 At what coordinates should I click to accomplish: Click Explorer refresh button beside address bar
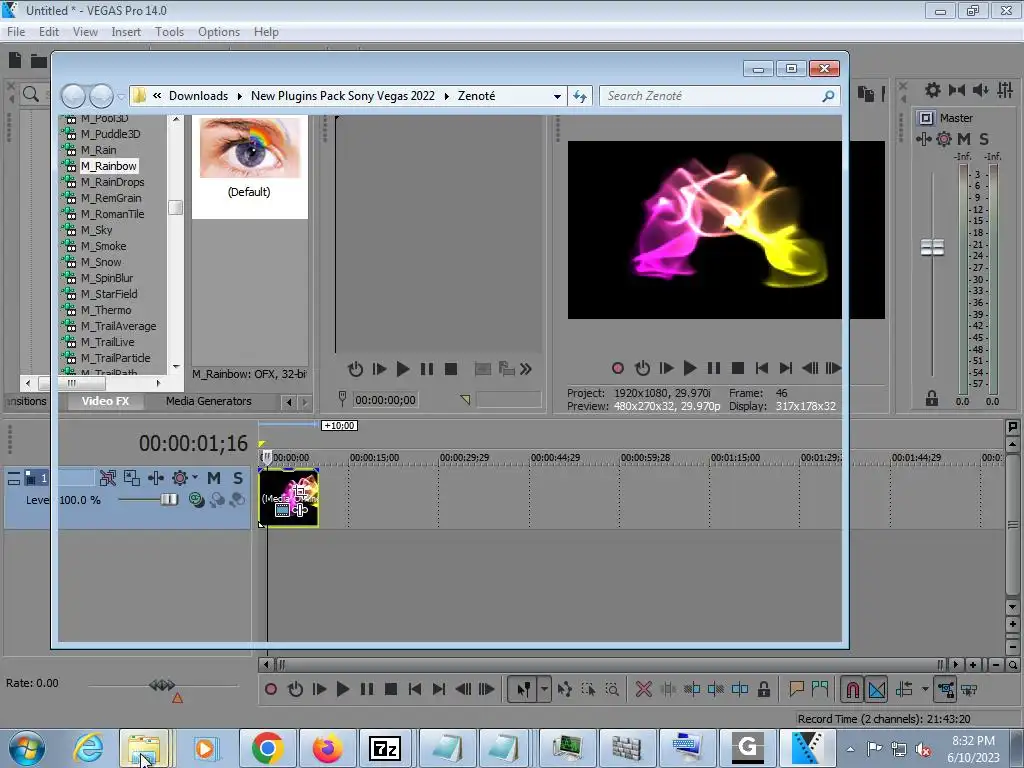point(580,96)
